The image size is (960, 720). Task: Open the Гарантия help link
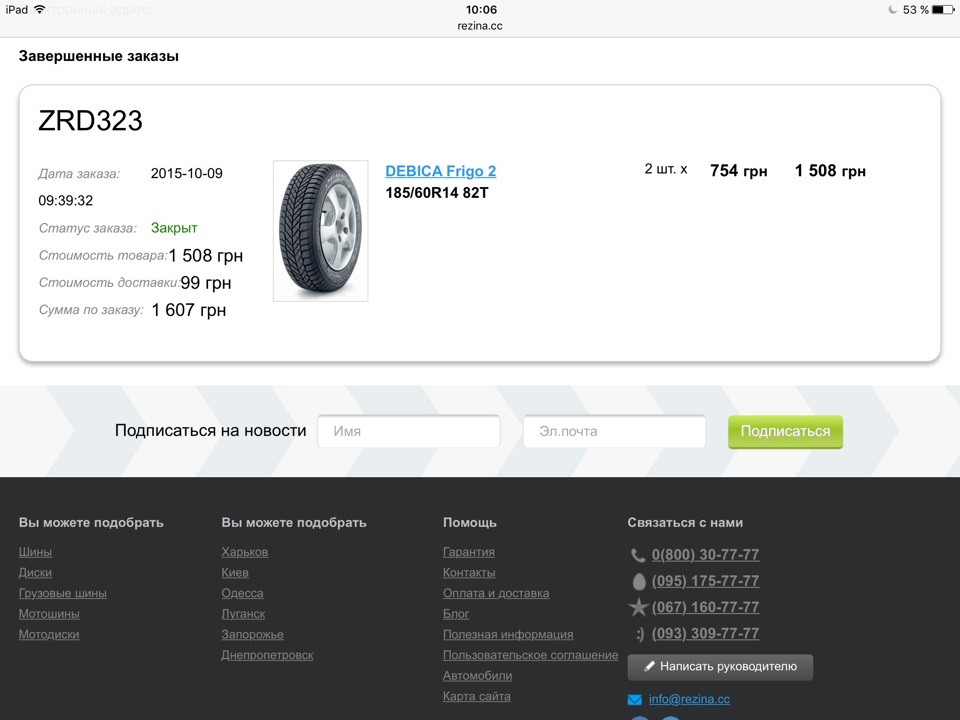click(x=468, y=552)
